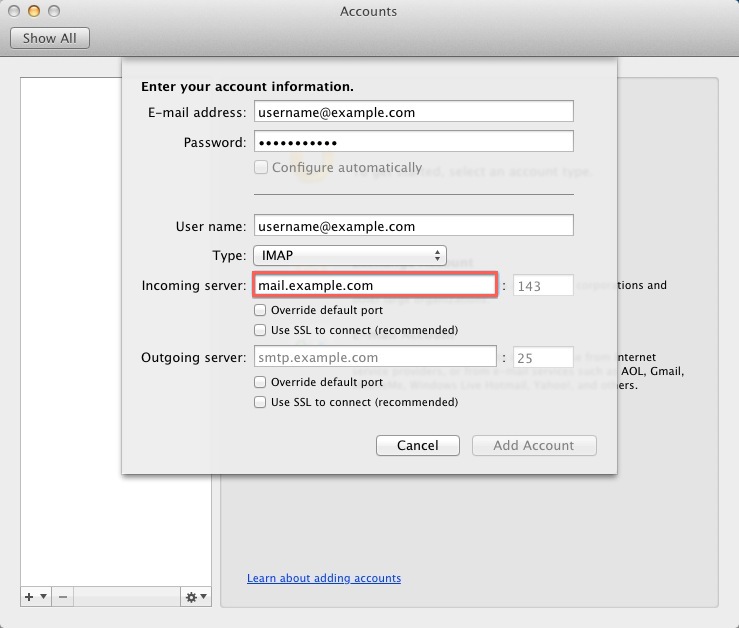Enable Use SSL to connect for outgoing server
This screenshot has width=739, height=628.
[x=260, y=402]
